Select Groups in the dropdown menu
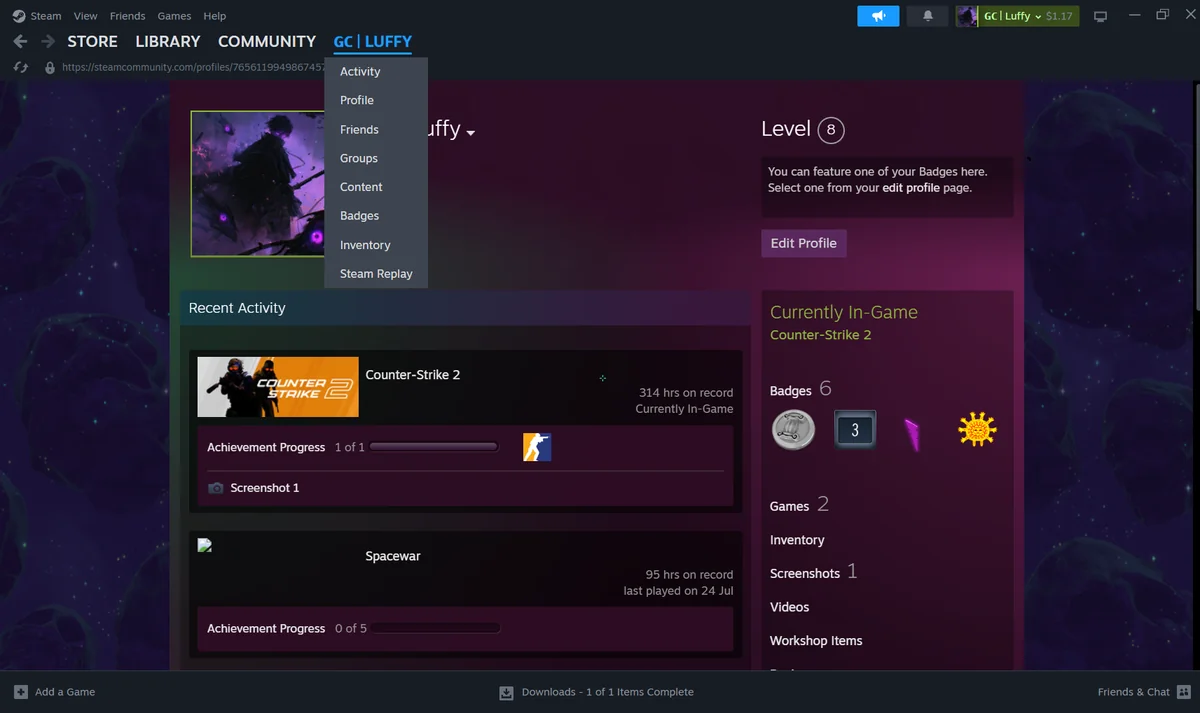This screenshot has height=713, width=1200. [376, 158]
